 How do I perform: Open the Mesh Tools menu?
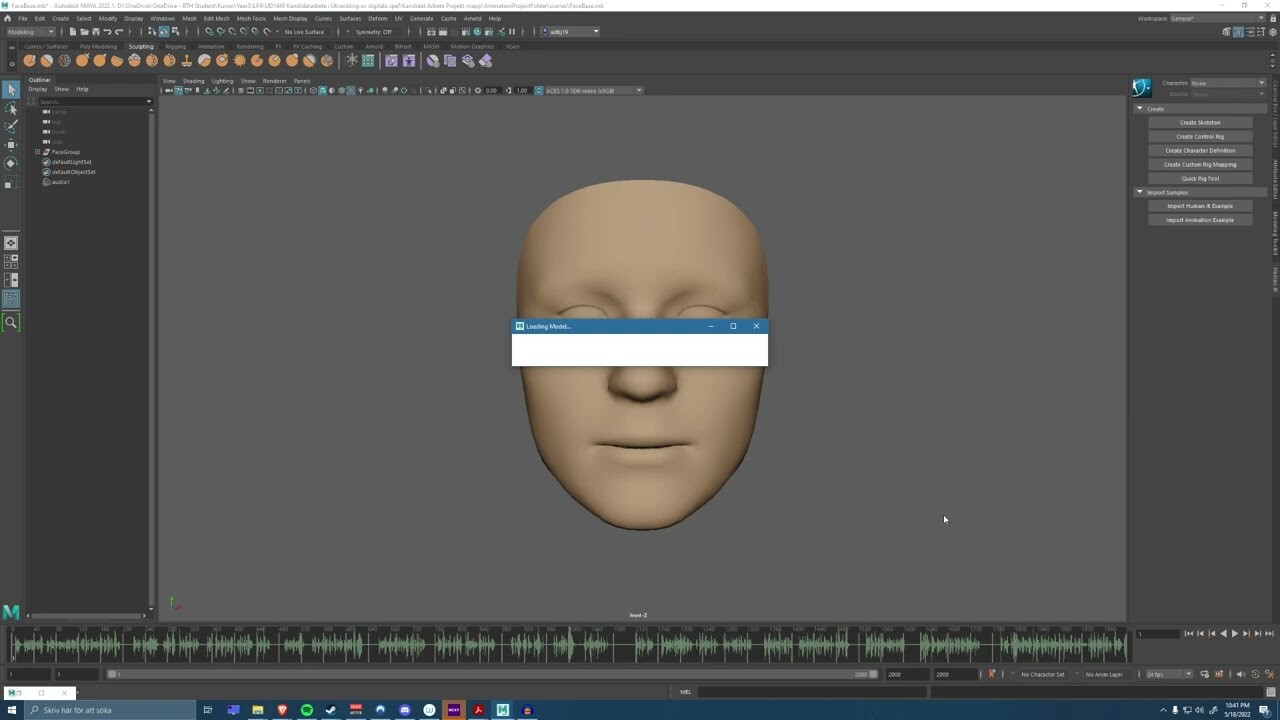click(251, 18)
